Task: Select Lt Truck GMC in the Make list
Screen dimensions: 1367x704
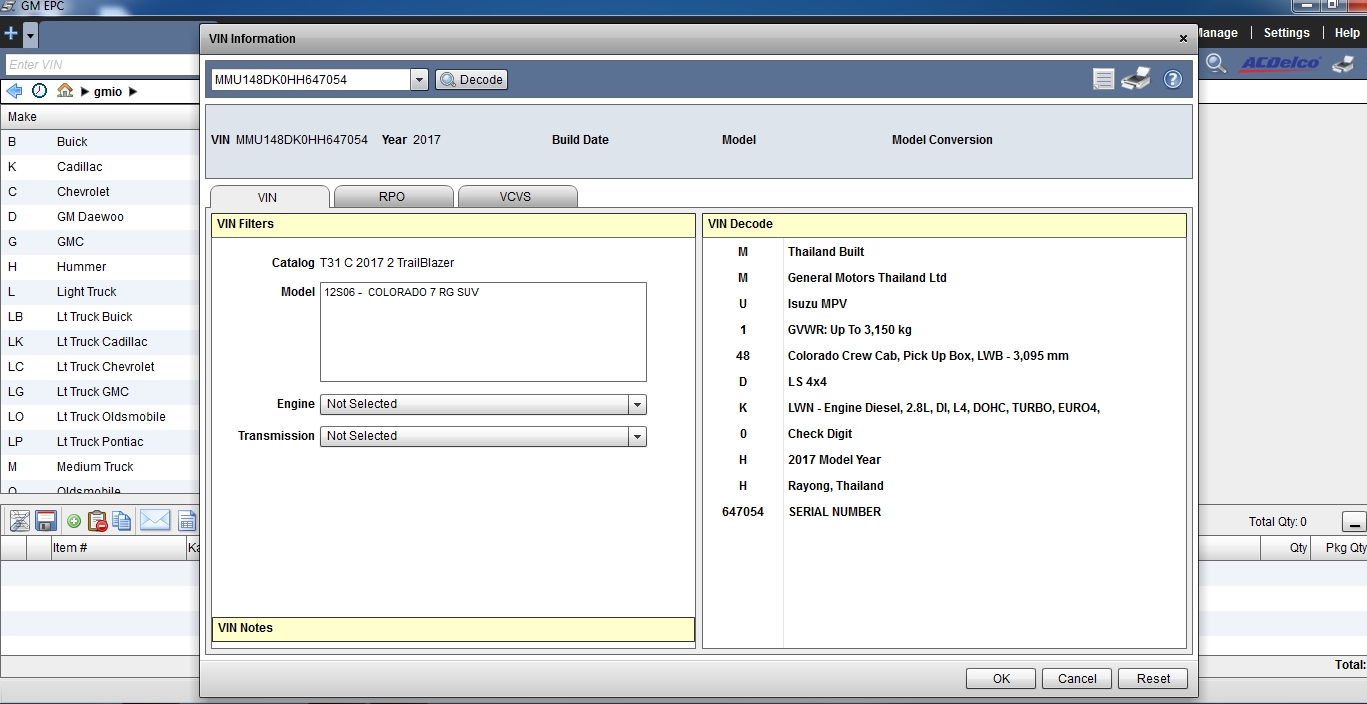Action: coord(100,392)
